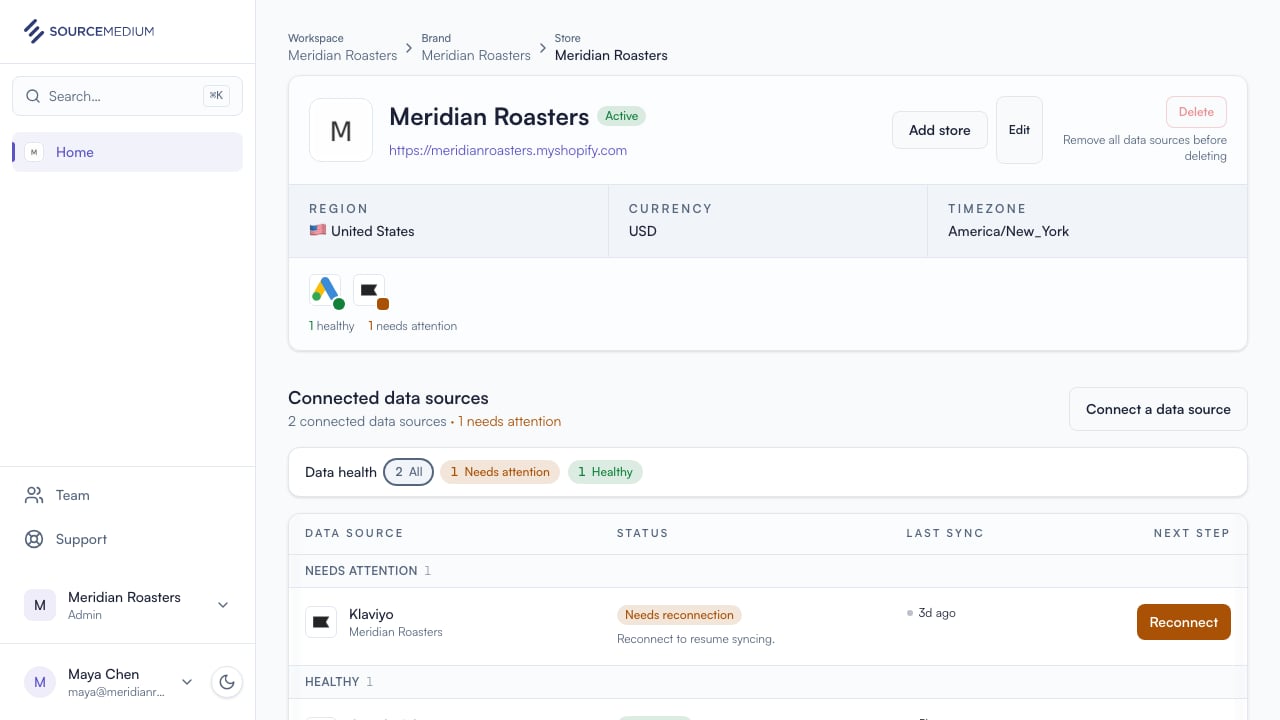The image size is (1280, 720).
Task: Click the Team people icon
Action: pos(34,495)
